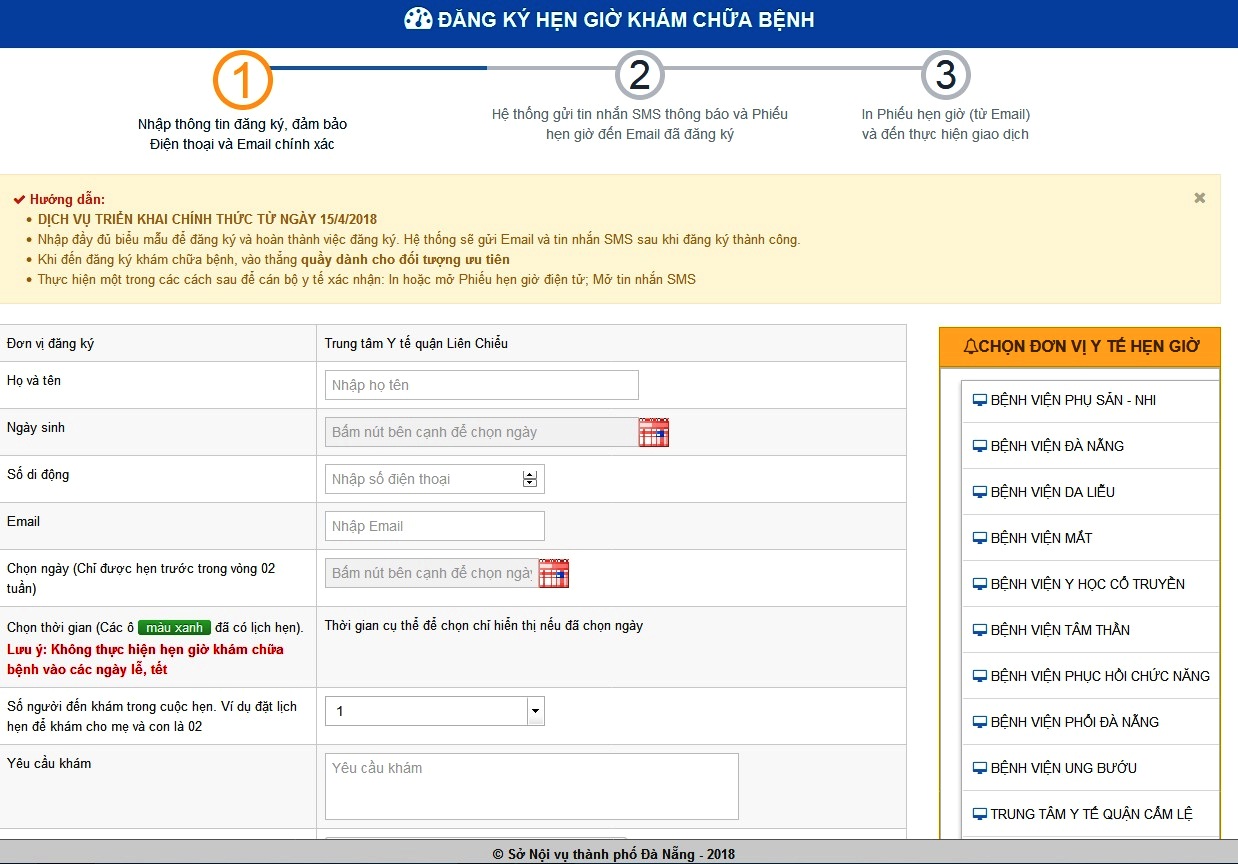
Task: Open the appointment date calendar icon
Action: point(554,573)
